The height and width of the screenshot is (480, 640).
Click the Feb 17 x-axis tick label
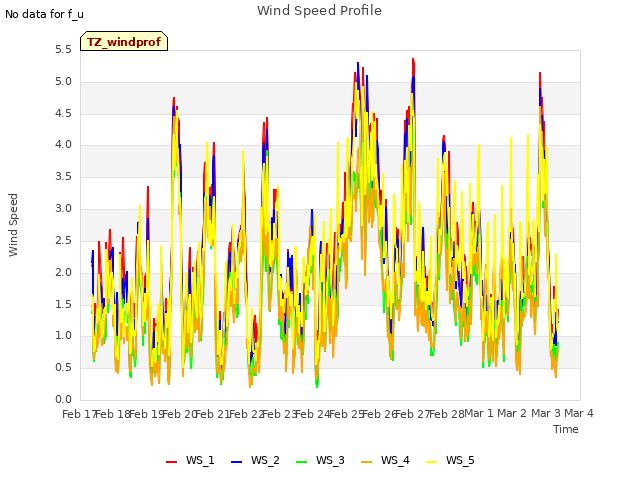(x=79, y=414)
